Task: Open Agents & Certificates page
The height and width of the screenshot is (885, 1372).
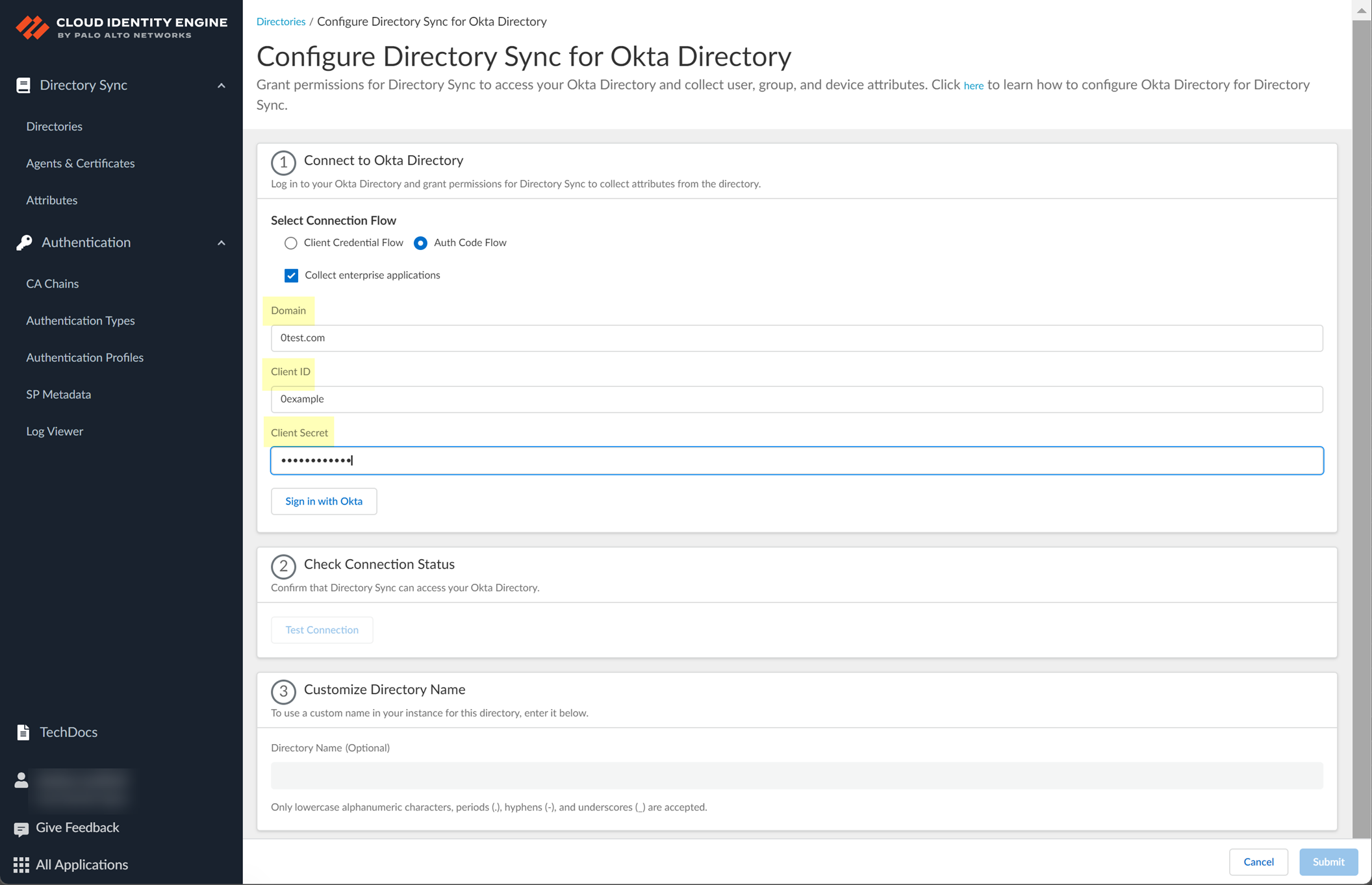Action: (x=81, y=163)
